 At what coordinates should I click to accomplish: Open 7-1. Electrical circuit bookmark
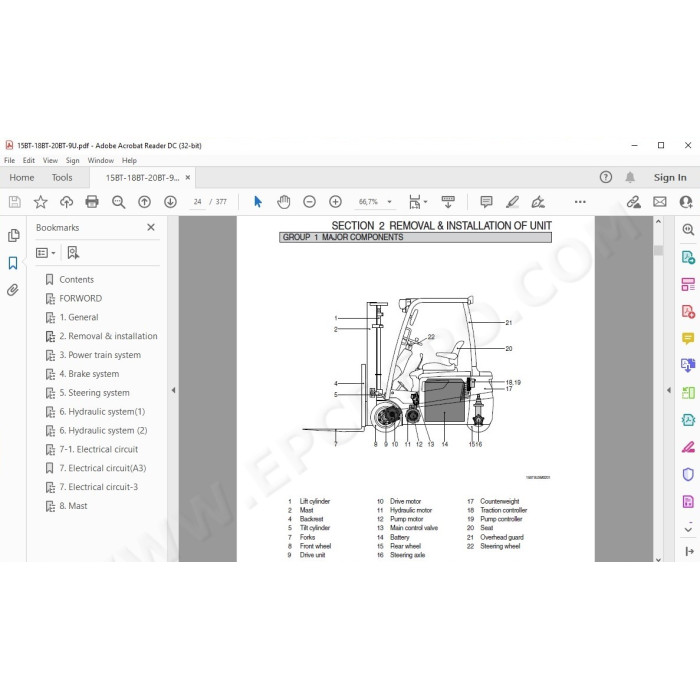[98, 450]
